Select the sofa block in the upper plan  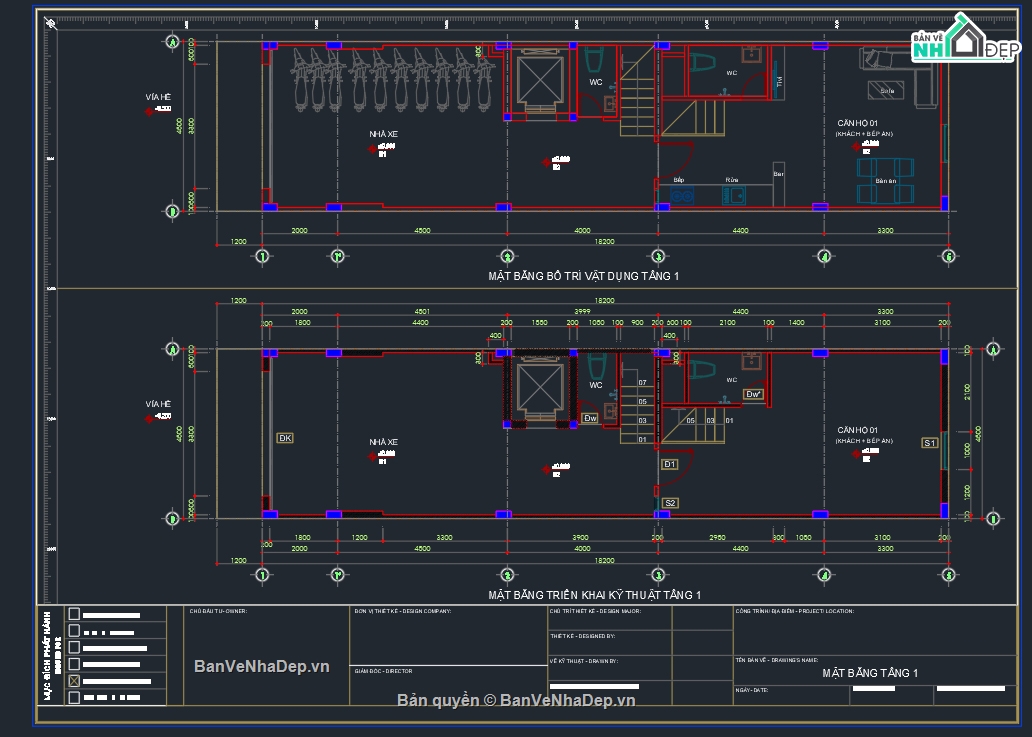pyautogui.click(x=893, y=75)
